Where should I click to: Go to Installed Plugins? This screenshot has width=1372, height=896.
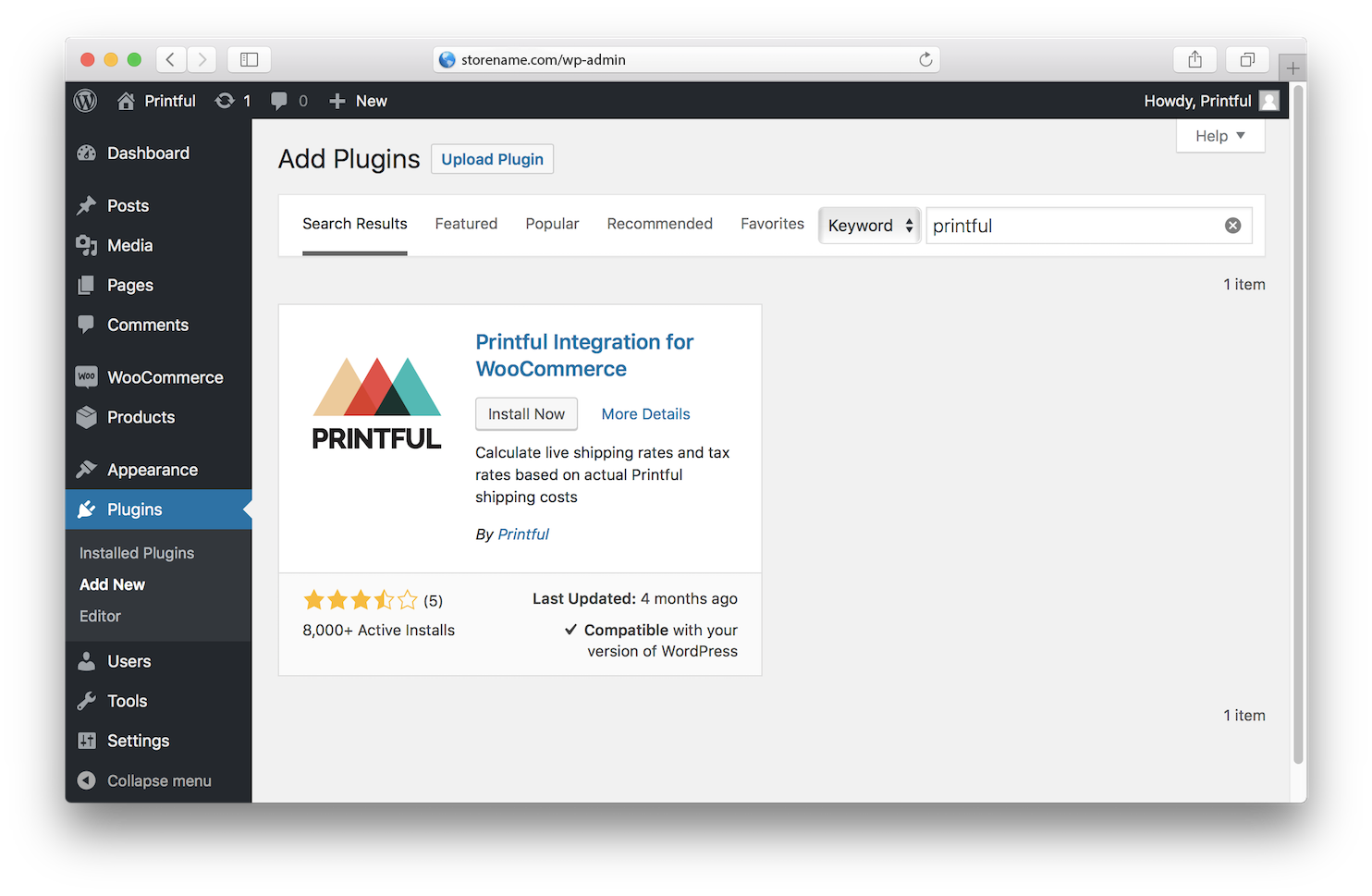[137, 553]
